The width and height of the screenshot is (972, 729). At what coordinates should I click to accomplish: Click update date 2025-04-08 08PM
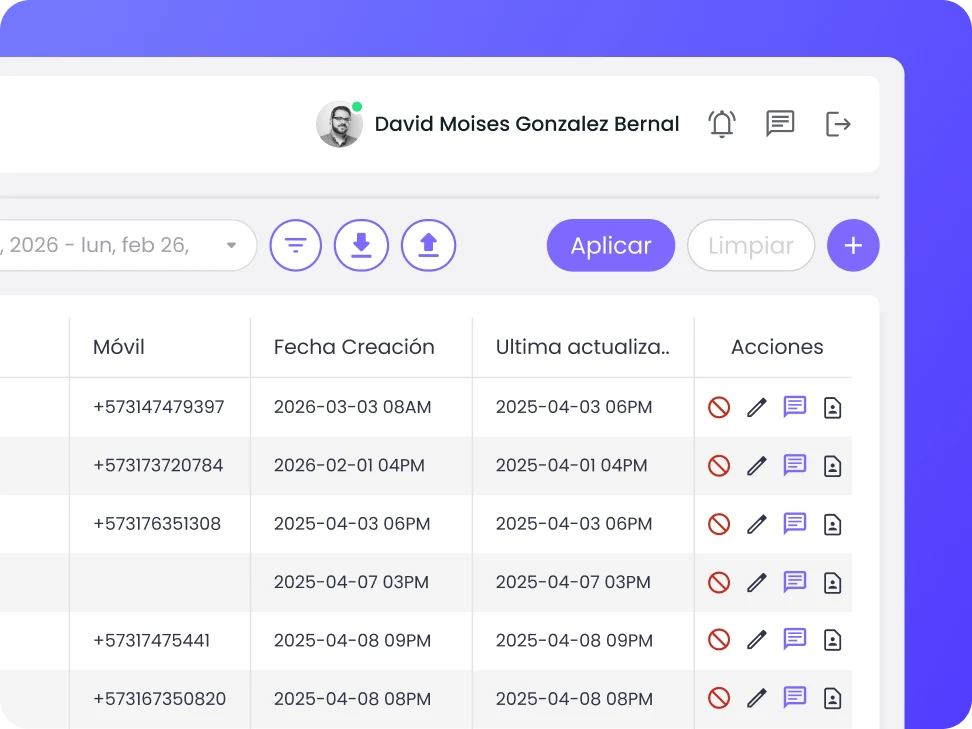[x=575, y=699]
